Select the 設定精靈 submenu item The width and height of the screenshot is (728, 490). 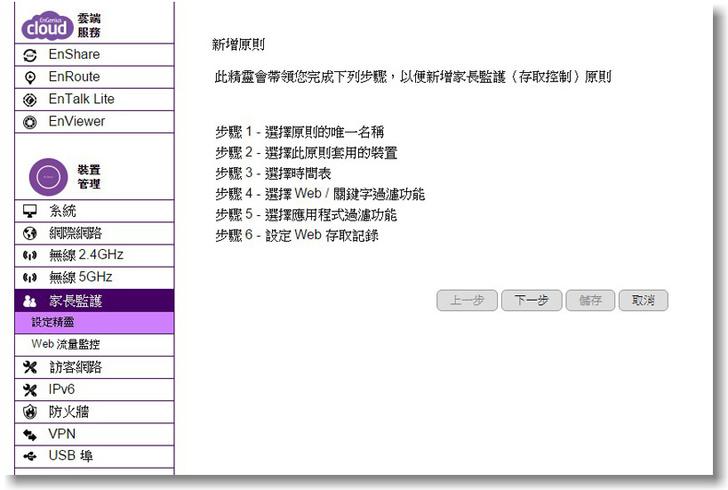[95, 323]
